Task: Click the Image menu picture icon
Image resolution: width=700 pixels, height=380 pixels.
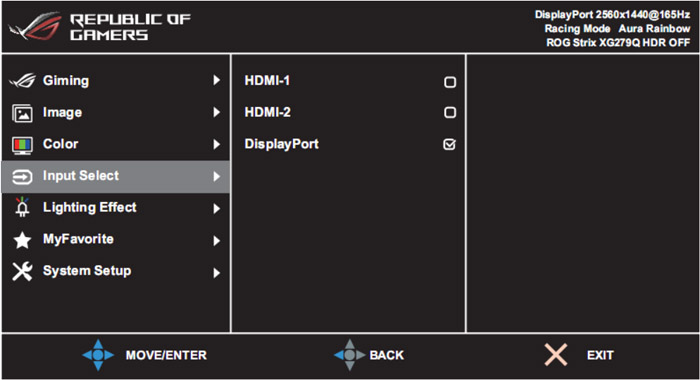Action: coord(22,113)
